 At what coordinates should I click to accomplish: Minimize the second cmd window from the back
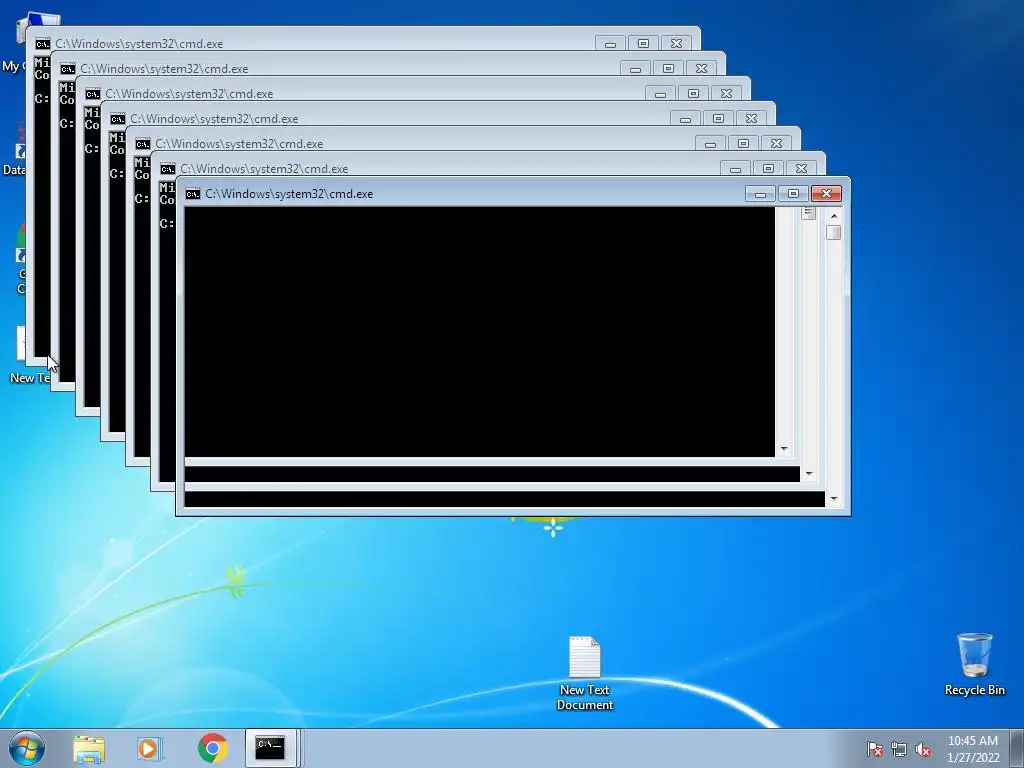click(635, 69)
